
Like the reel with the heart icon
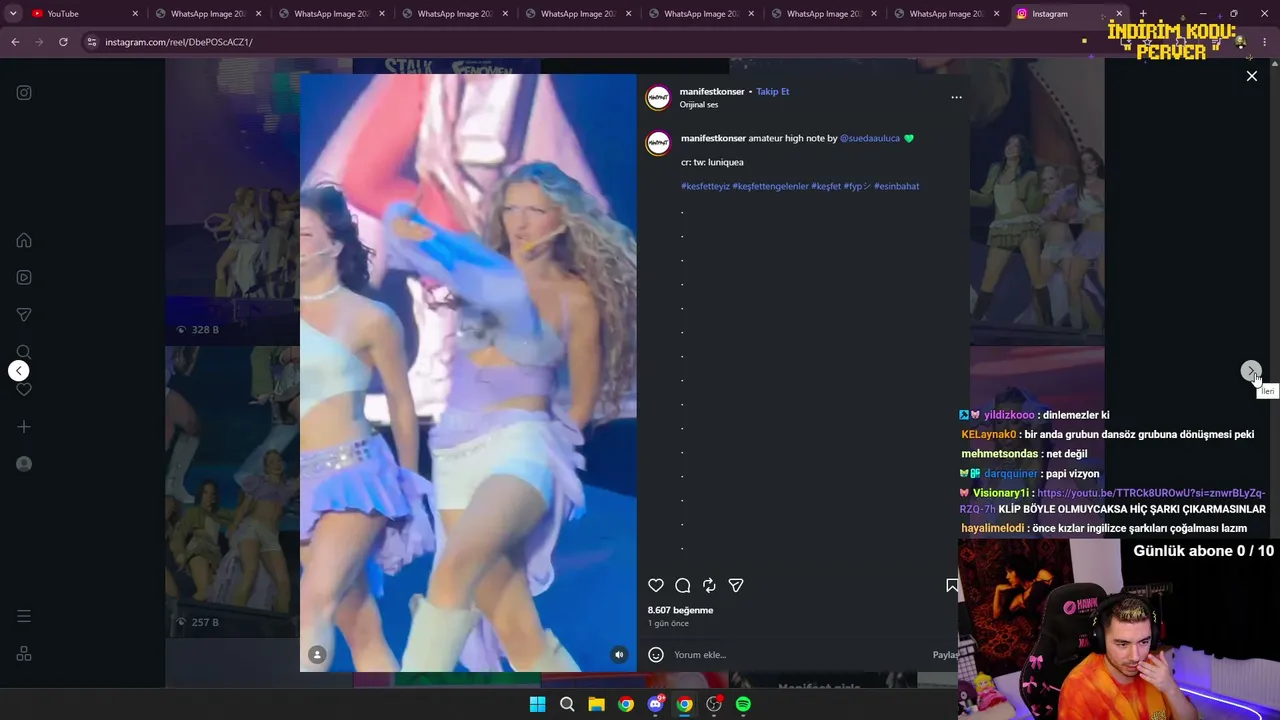pyautogui.click(x=656, y=585)
